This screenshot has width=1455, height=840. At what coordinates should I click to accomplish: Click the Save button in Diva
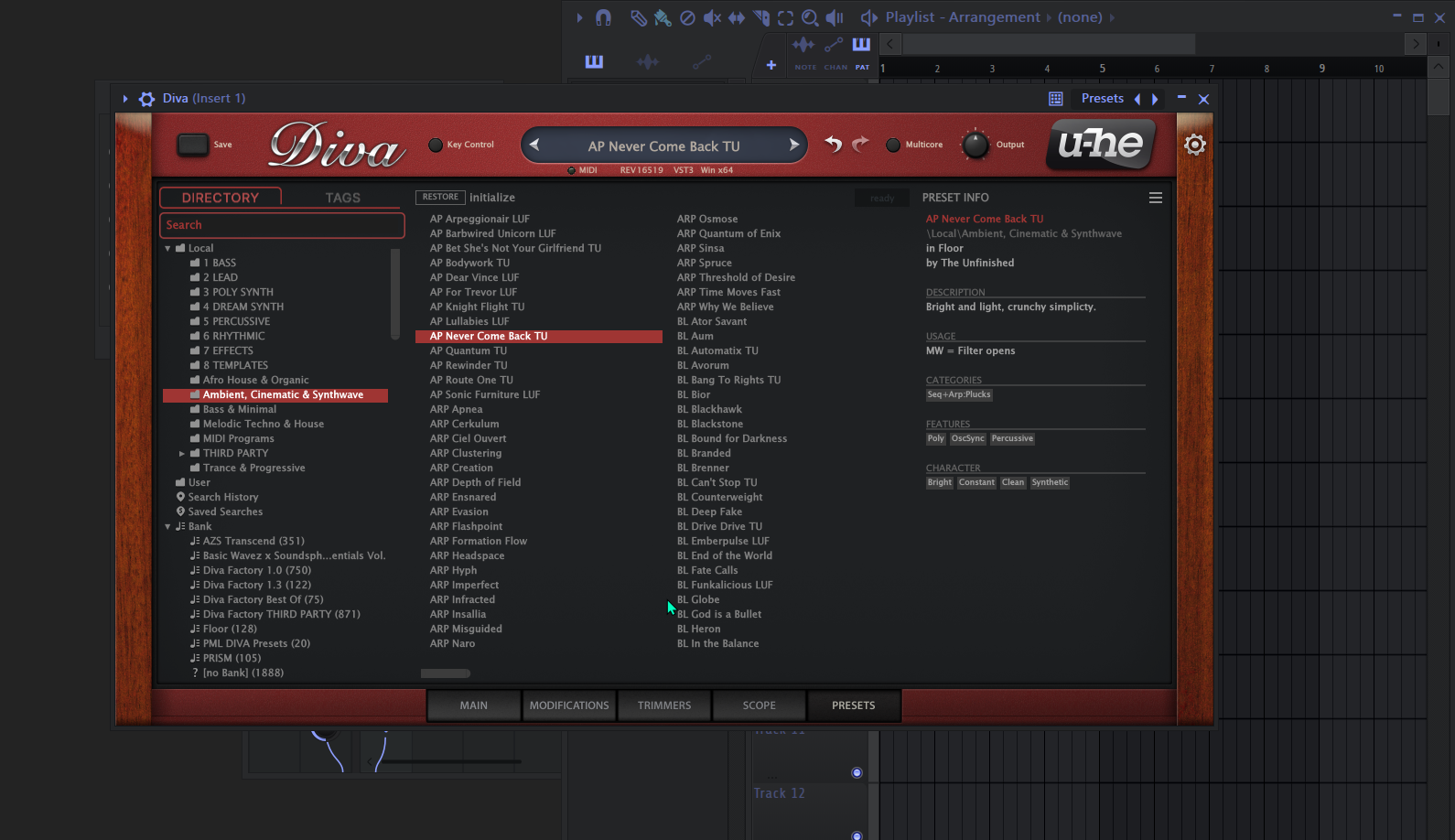pos(193,145)
